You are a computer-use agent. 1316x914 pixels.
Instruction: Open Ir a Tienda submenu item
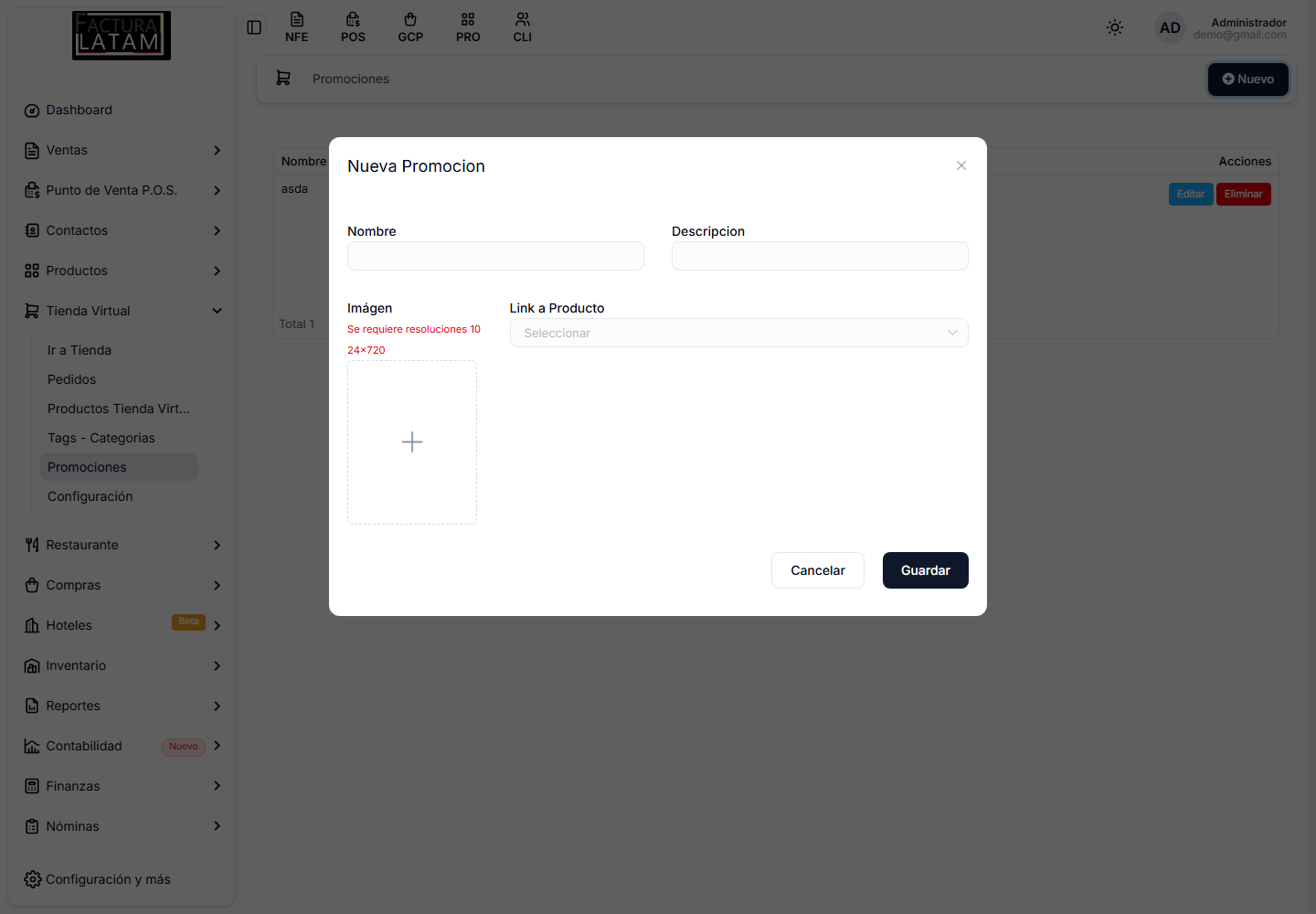(80, 350)
